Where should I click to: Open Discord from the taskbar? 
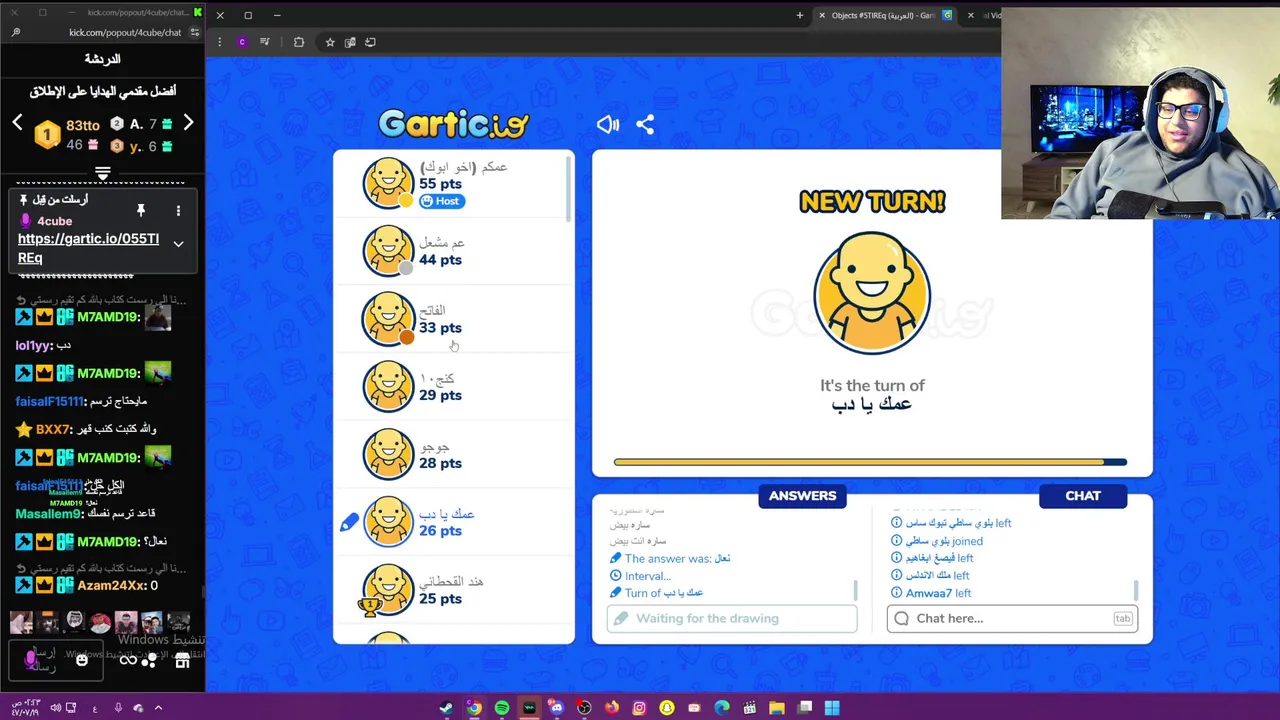pyautogui.click(x=556, y=708)
